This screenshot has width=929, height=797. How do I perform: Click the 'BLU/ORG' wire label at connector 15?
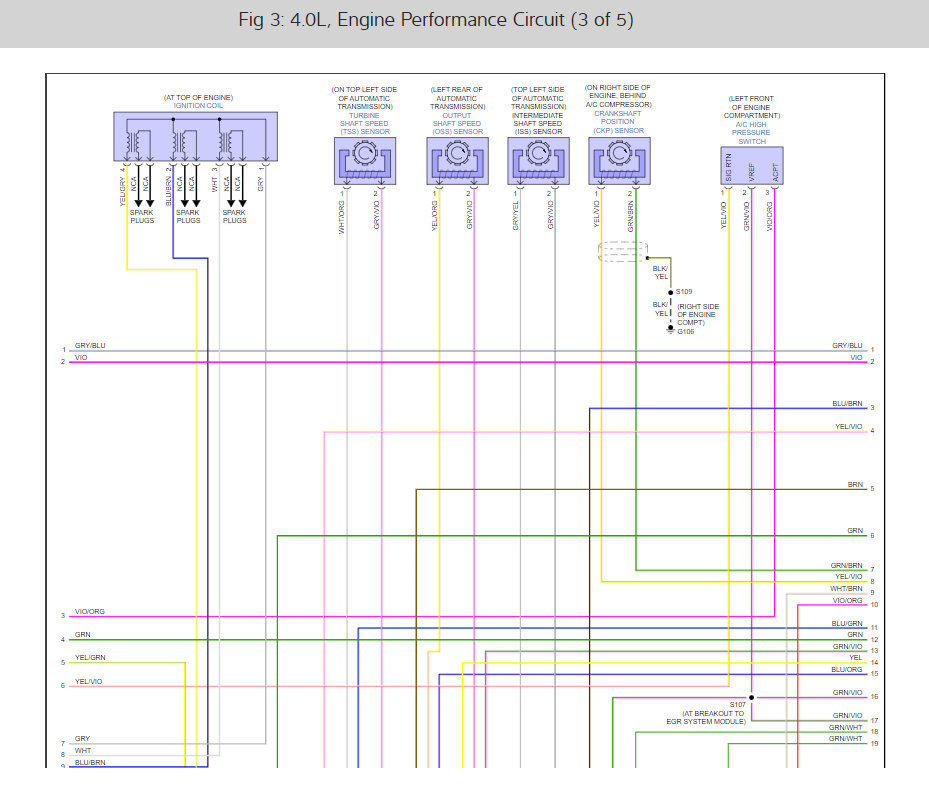[x=847, y=669]
